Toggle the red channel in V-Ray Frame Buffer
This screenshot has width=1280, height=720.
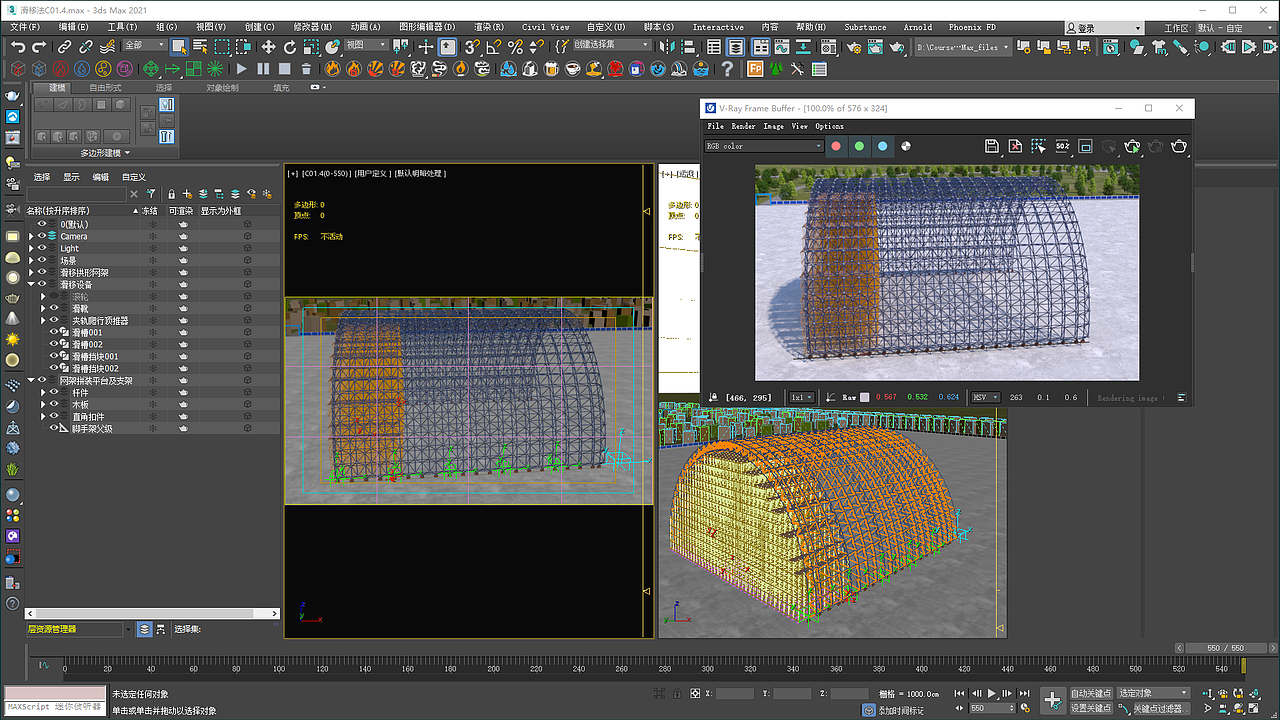[x=836, y=146]
